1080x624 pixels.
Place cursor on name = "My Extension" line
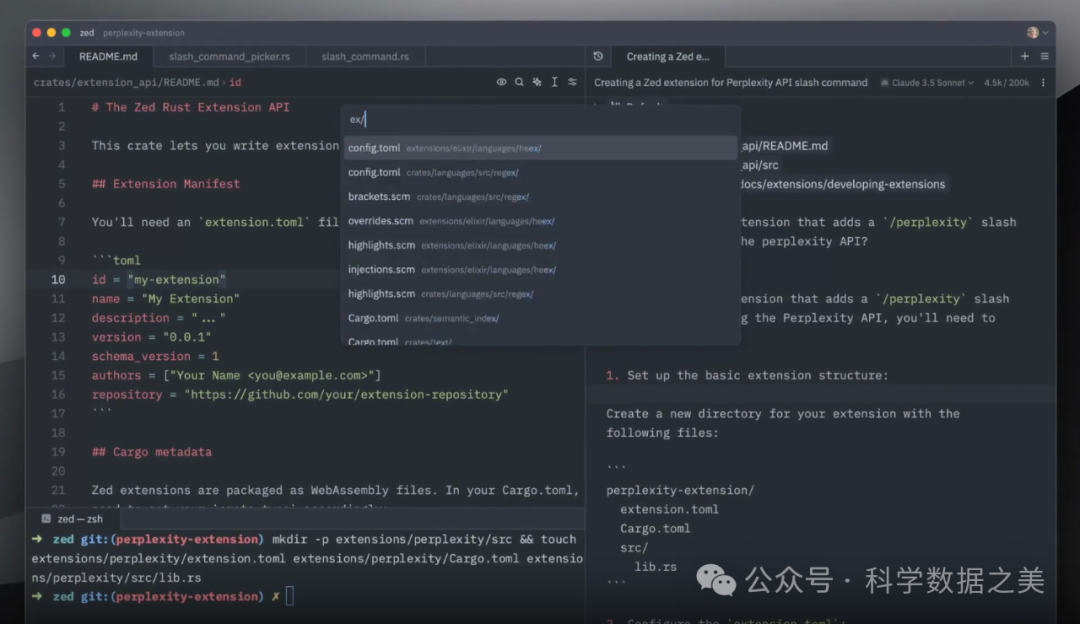pos(166,299)
